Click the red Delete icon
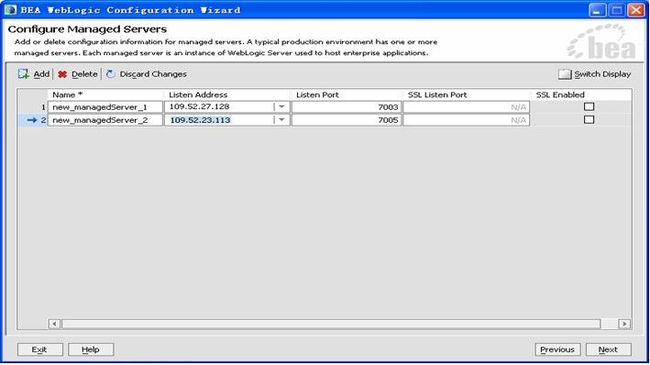The height and width of the screenshot is (365, 650). (x=62, y=74)
